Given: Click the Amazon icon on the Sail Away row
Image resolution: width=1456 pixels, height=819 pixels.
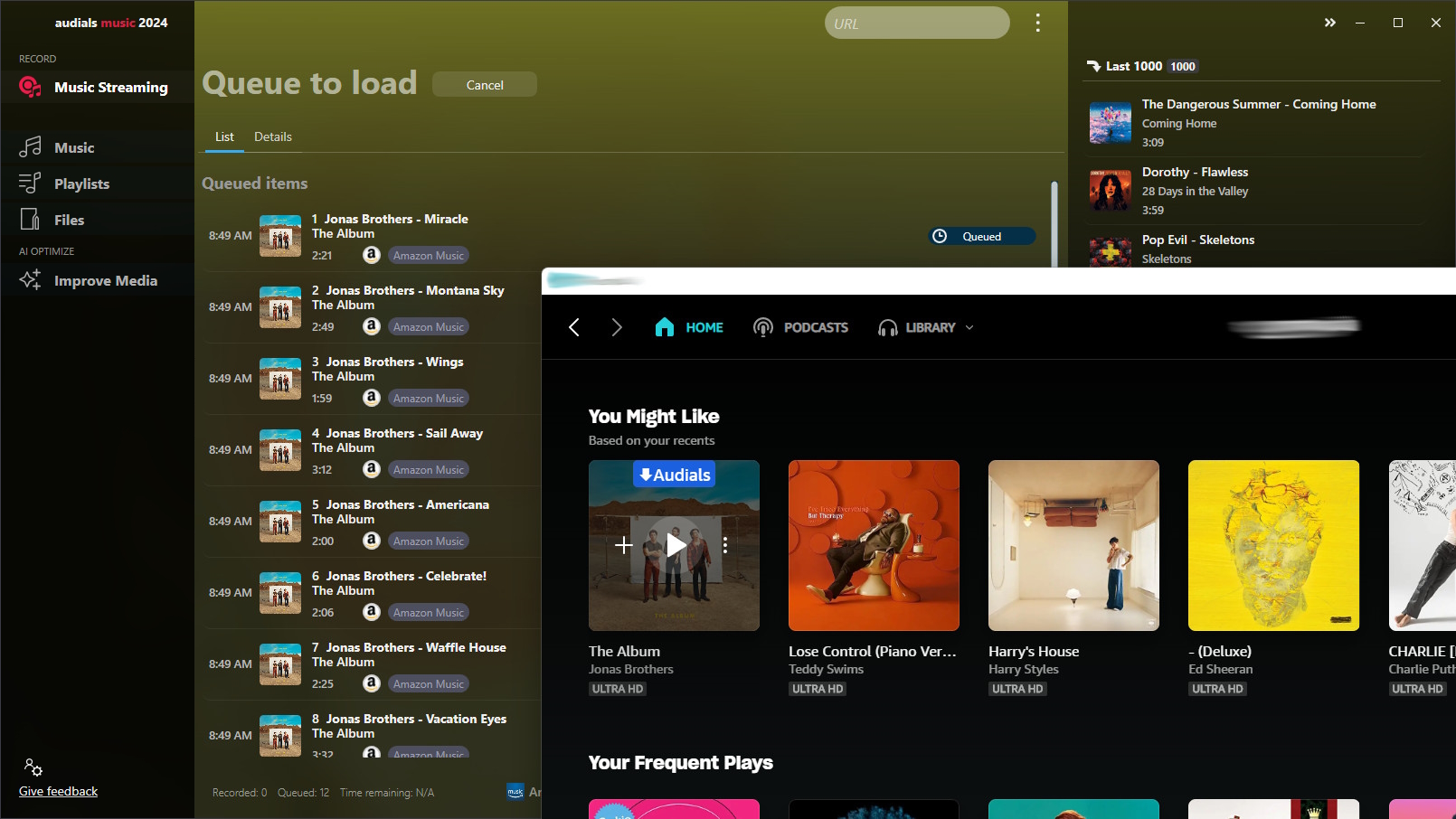Looking at the screenshot, I should click(x=371, y=469).
